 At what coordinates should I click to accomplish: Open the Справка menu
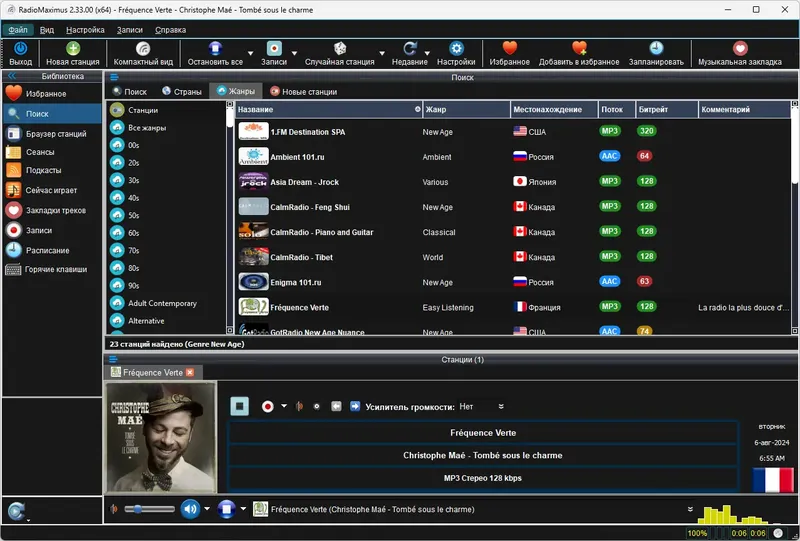[170, 30]
